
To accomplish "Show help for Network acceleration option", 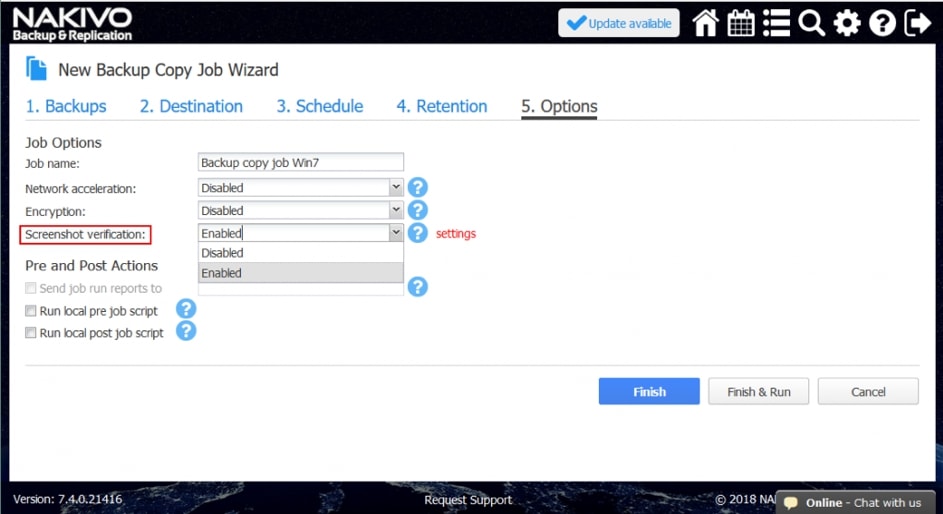I will 417,187.
